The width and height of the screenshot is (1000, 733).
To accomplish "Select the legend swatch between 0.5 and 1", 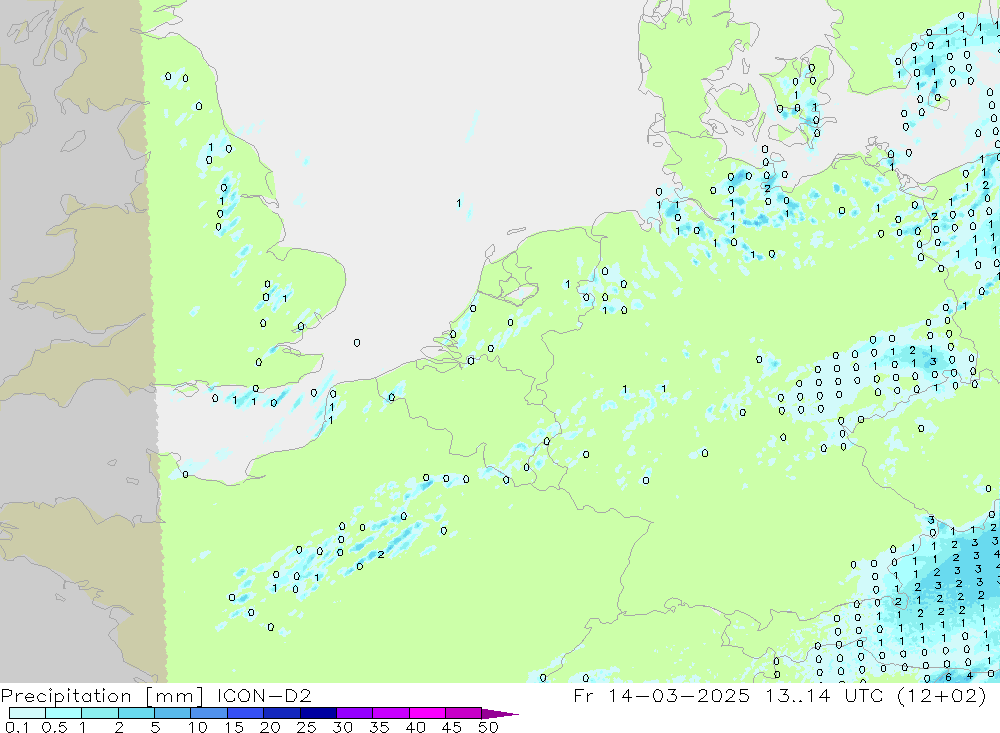I will click(x=64, y=713).
